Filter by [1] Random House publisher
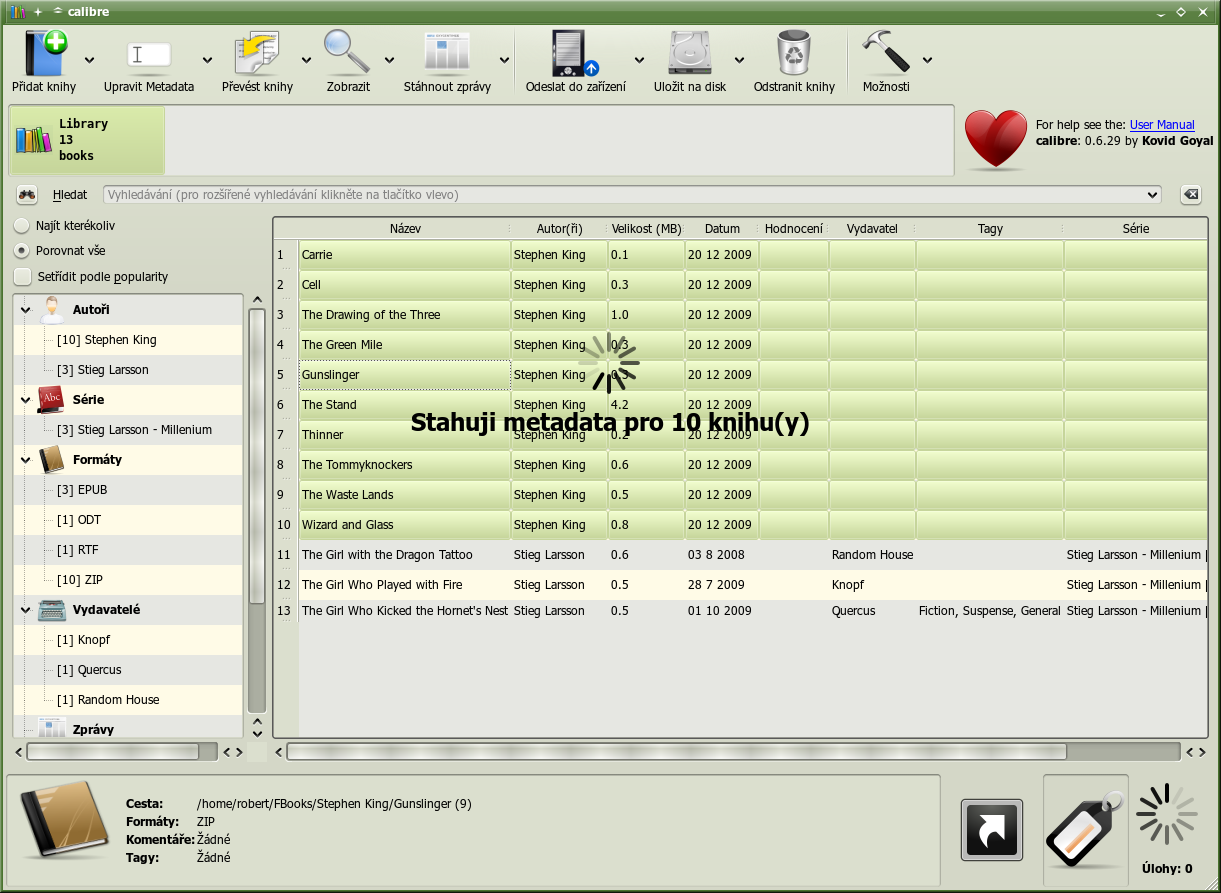1221x893 pixels. pos(108,700)
